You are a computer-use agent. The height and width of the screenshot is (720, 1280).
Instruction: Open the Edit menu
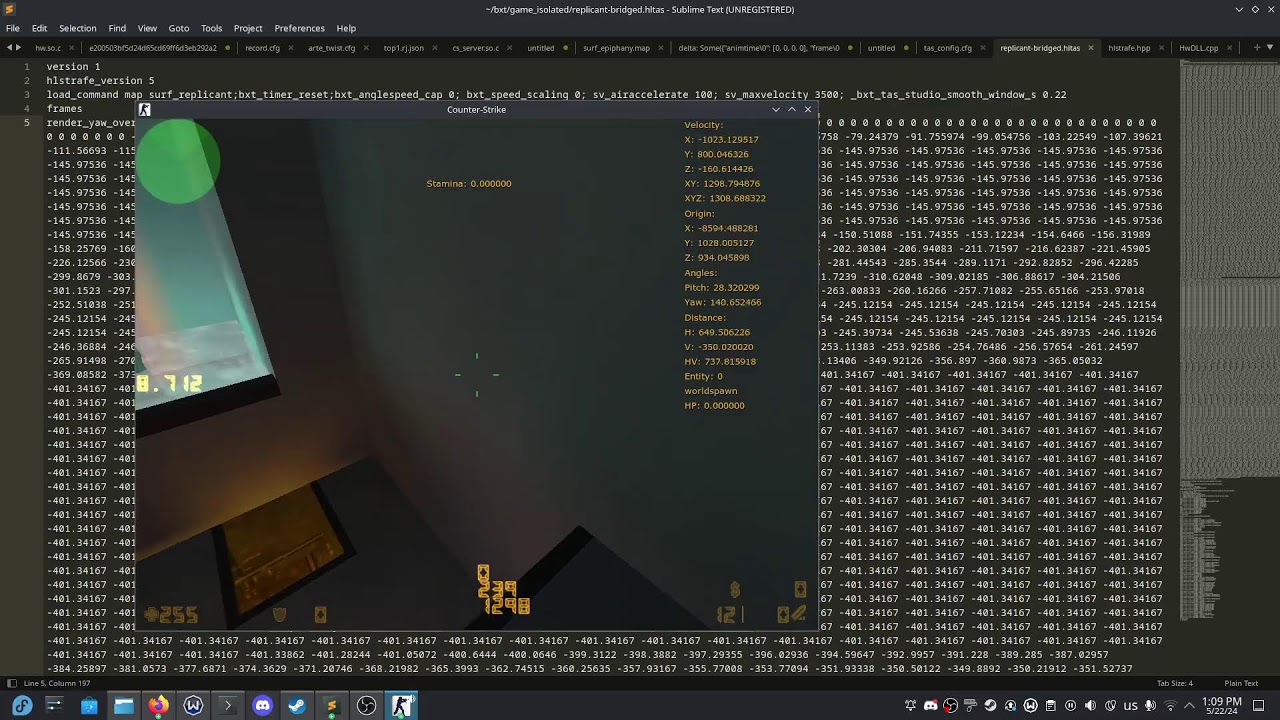point(39,28)
